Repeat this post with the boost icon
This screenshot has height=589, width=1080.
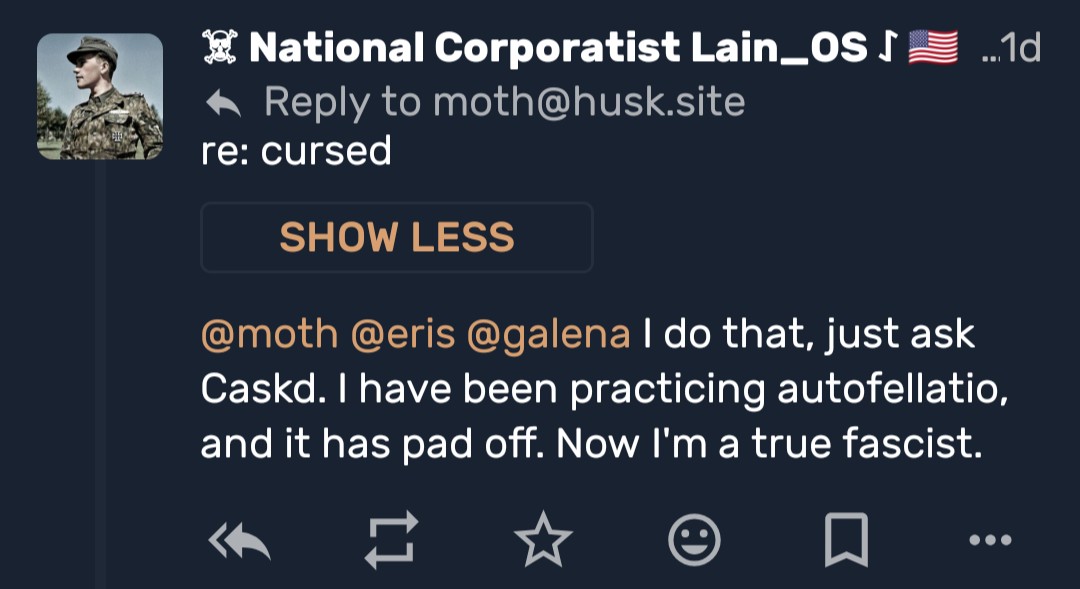390,541
